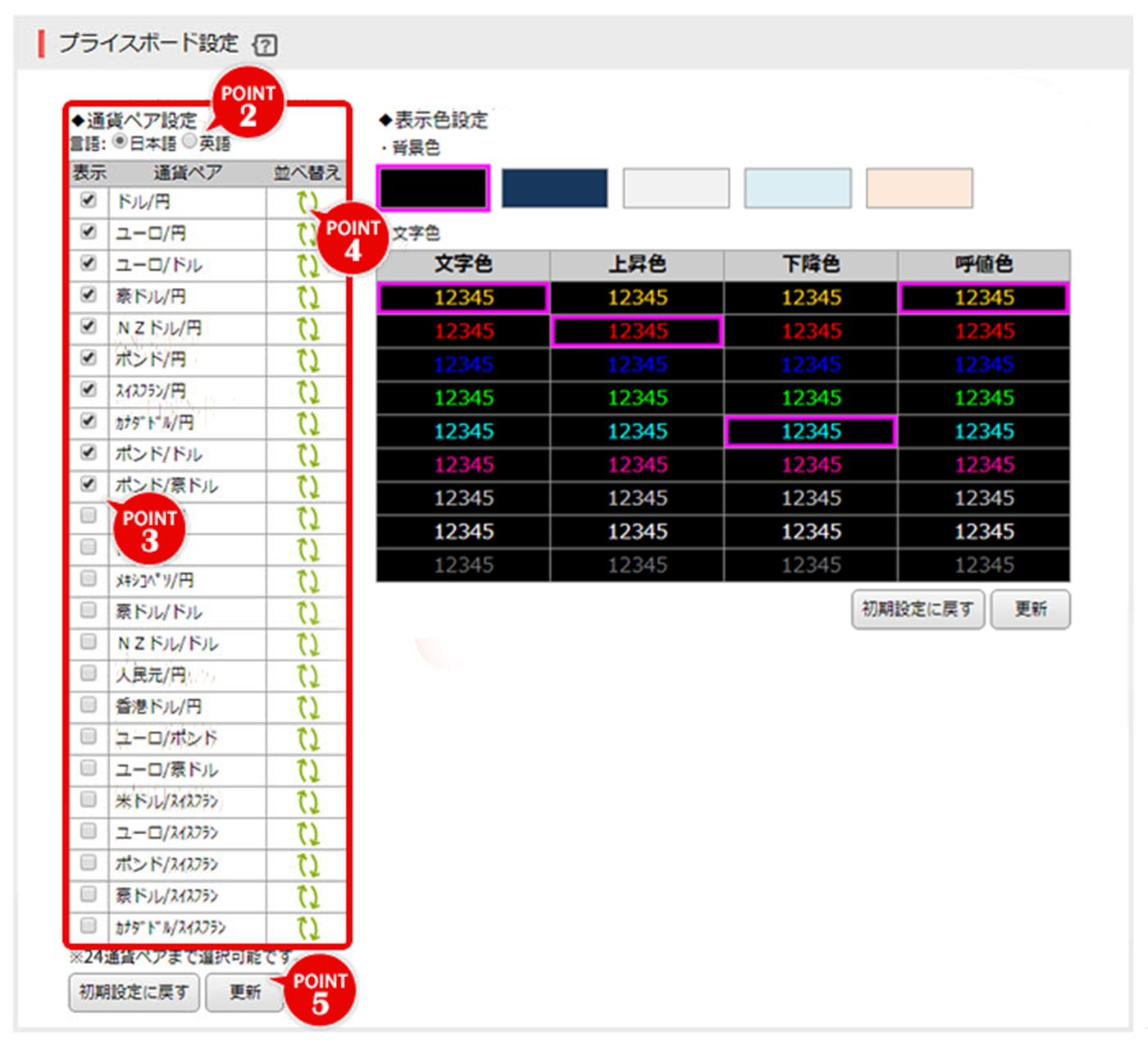Screen dimensions: 1148x1050
Task: Click the sort icon next to ドル/円
Action: tap(307, 201)
